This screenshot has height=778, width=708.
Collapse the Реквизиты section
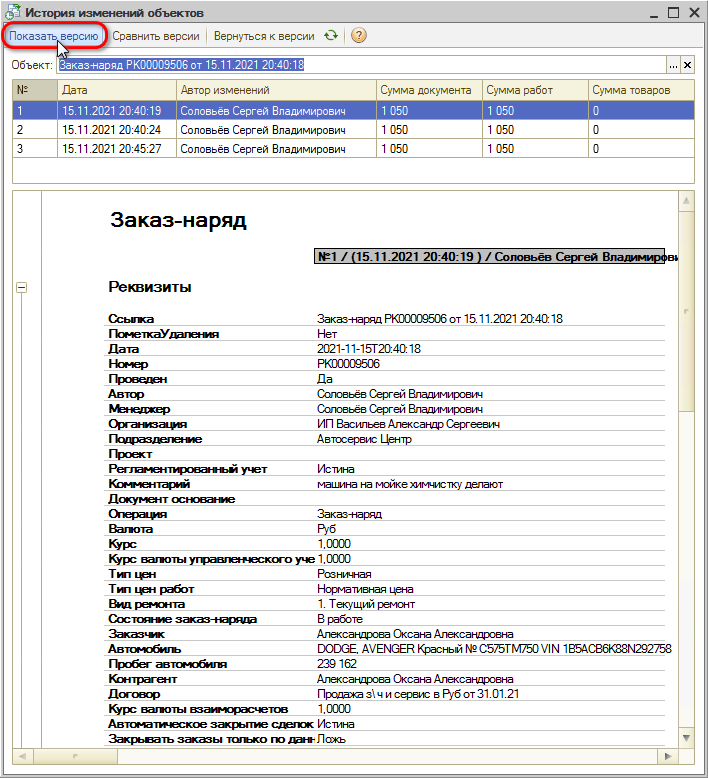(22, 288)
